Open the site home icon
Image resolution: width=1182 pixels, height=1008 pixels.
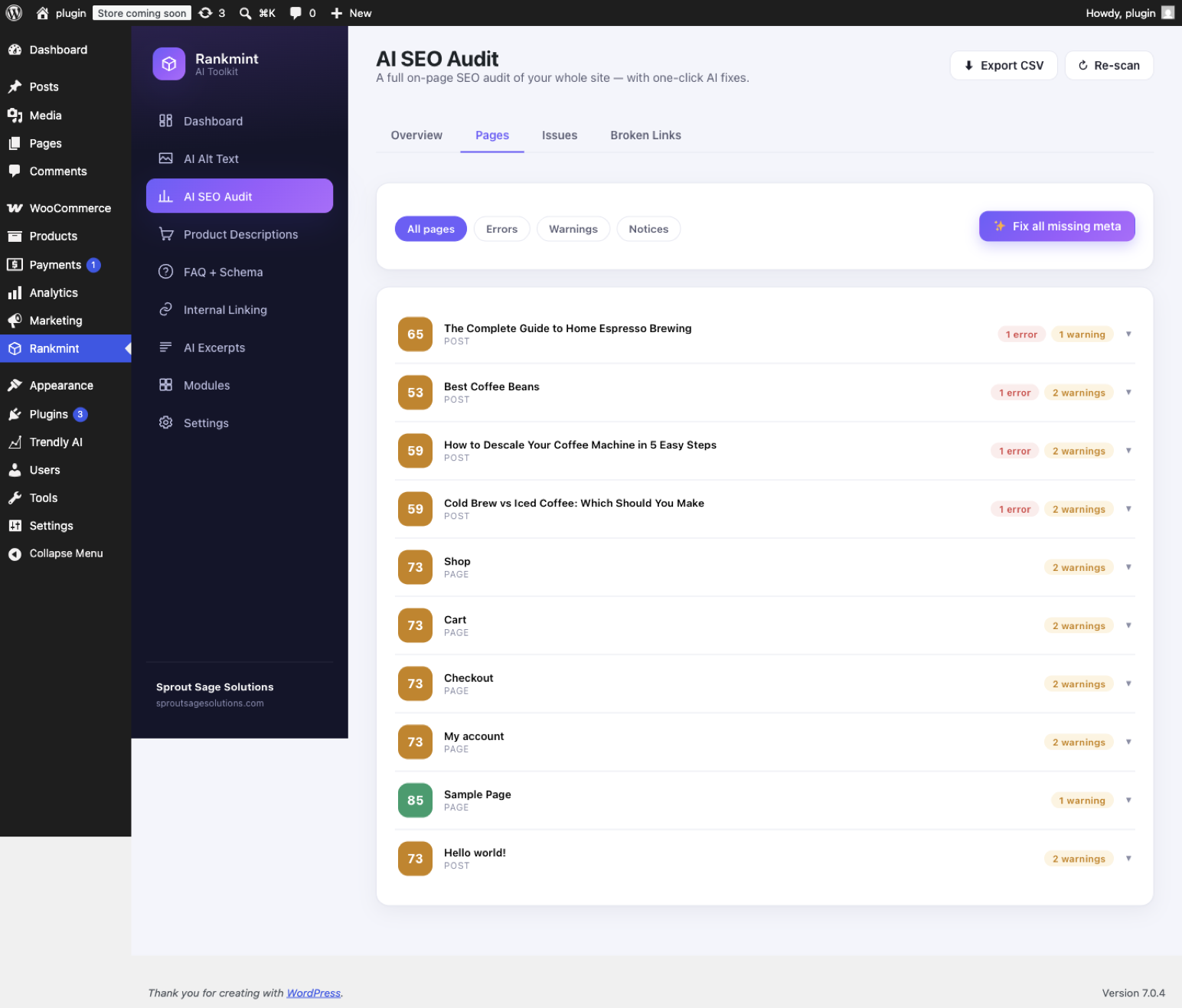point(42,13)
